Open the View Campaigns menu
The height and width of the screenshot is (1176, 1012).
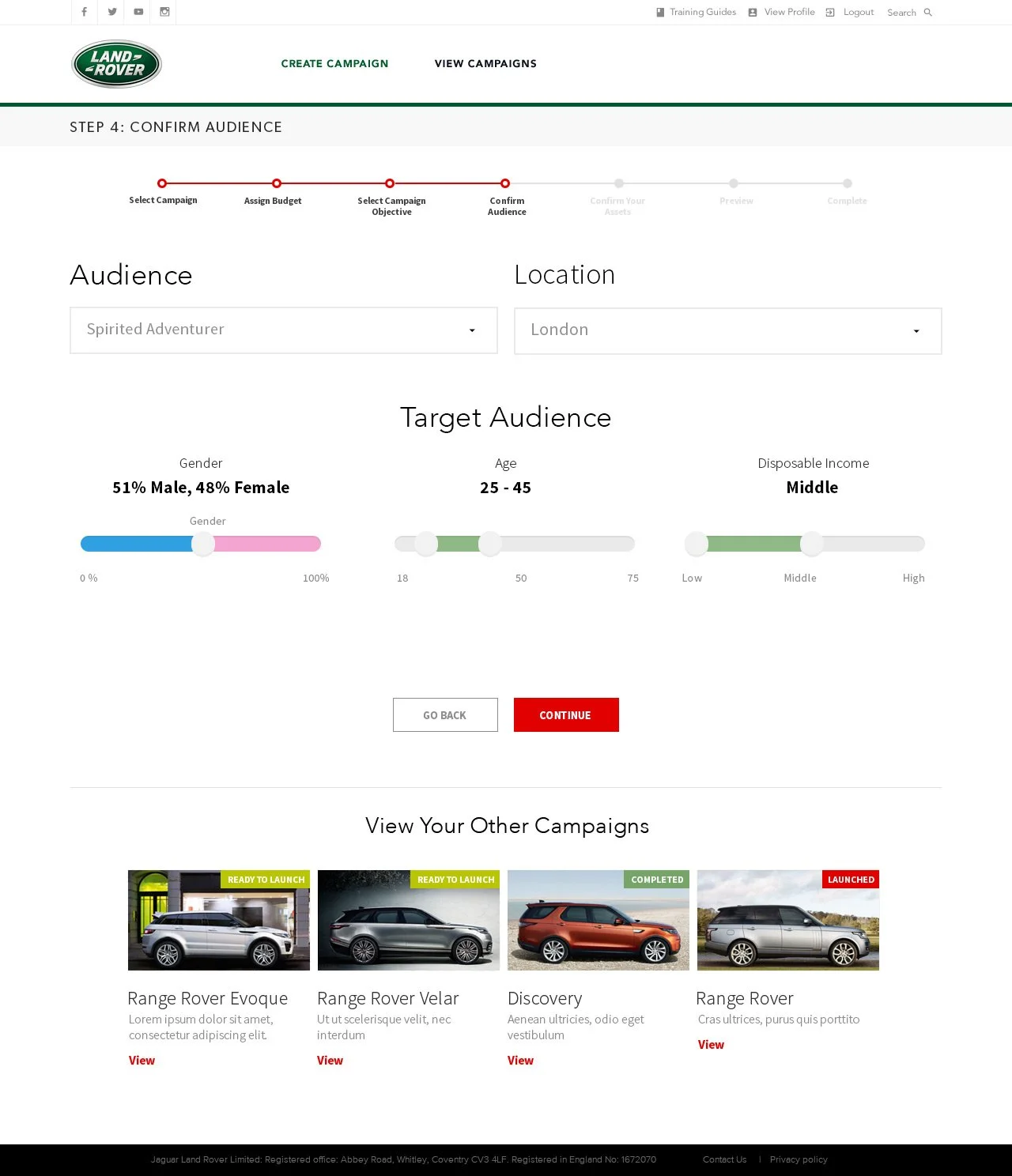point(485,63)
